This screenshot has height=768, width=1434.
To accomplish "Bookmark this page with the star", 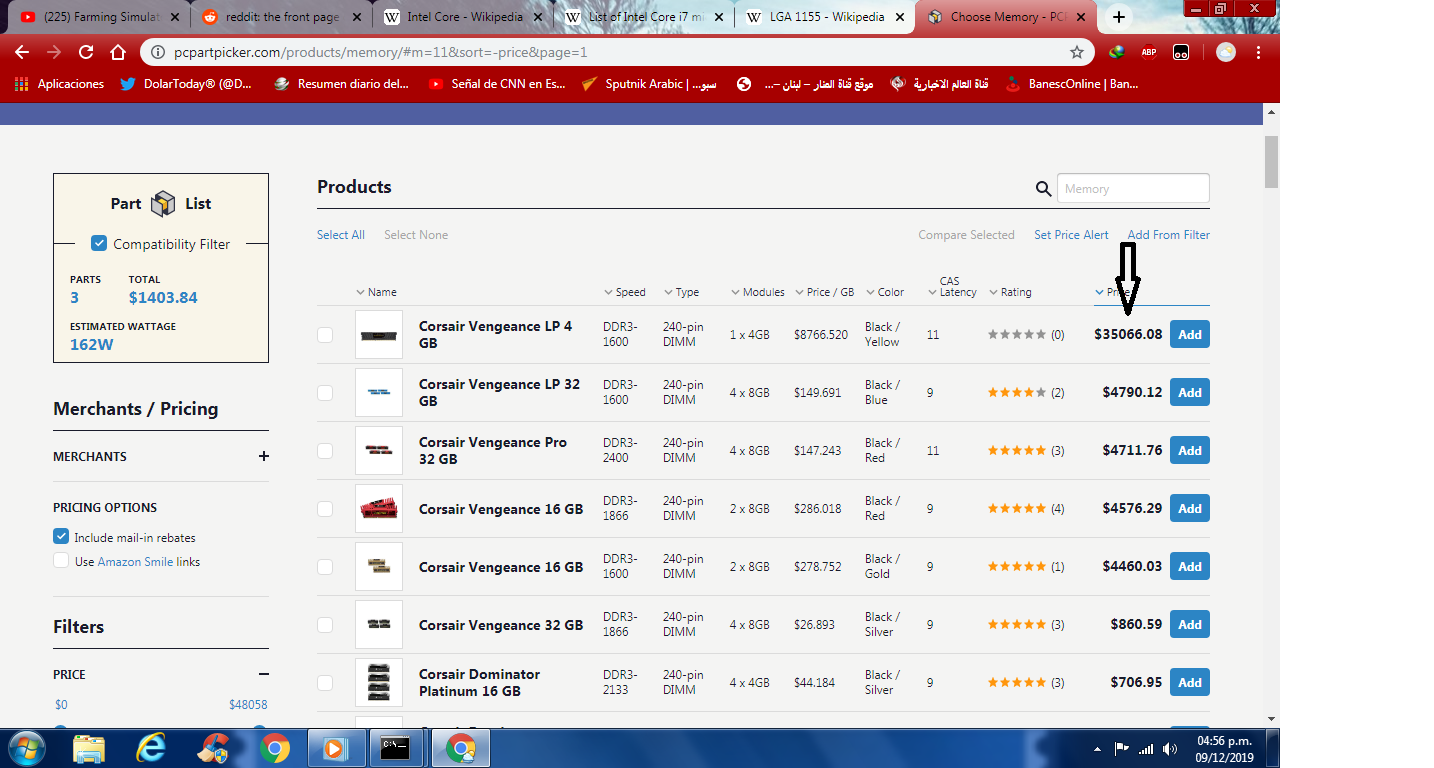I will point(1077,52).
